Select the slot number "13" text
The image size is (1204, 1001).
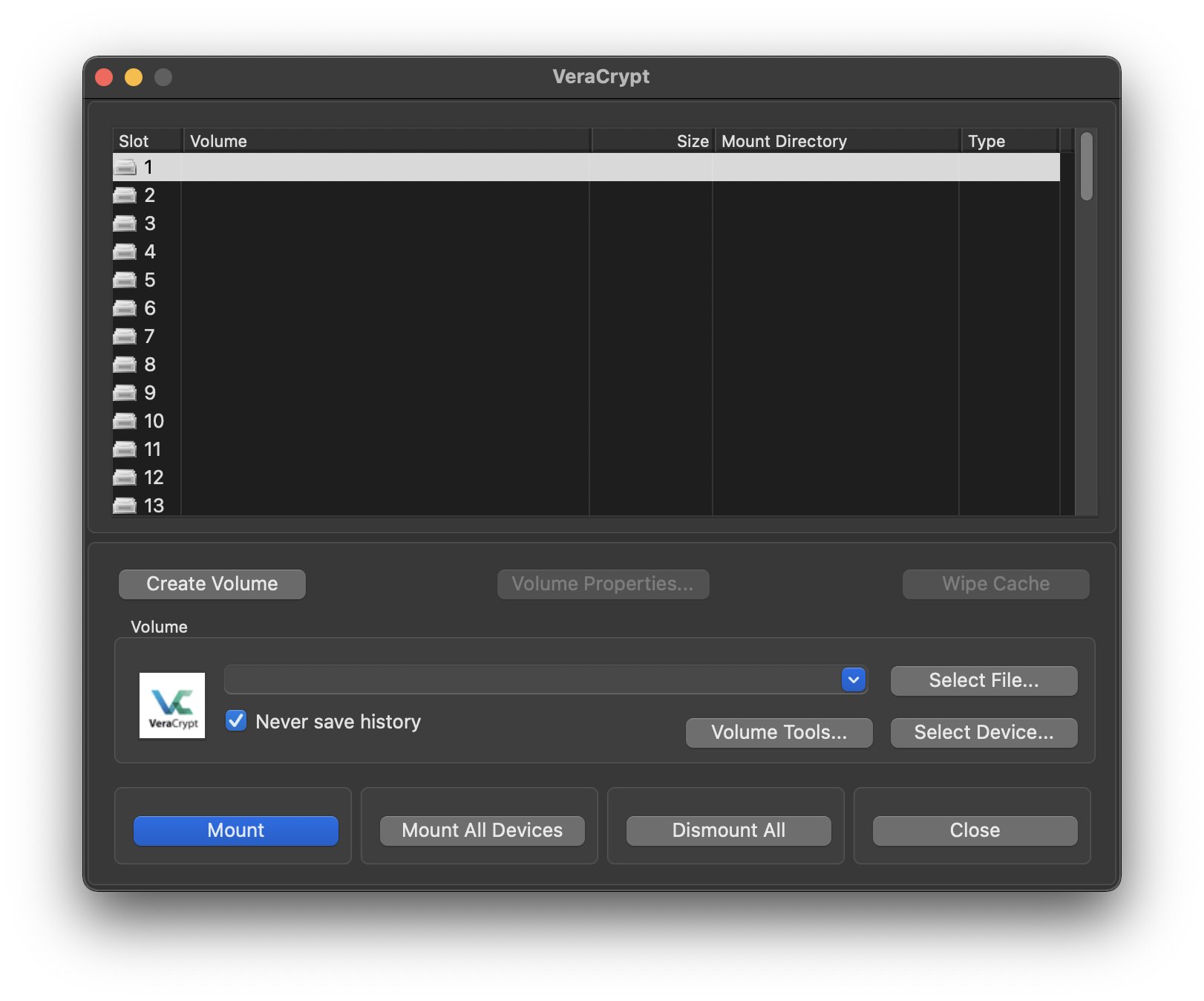[154, 506]
